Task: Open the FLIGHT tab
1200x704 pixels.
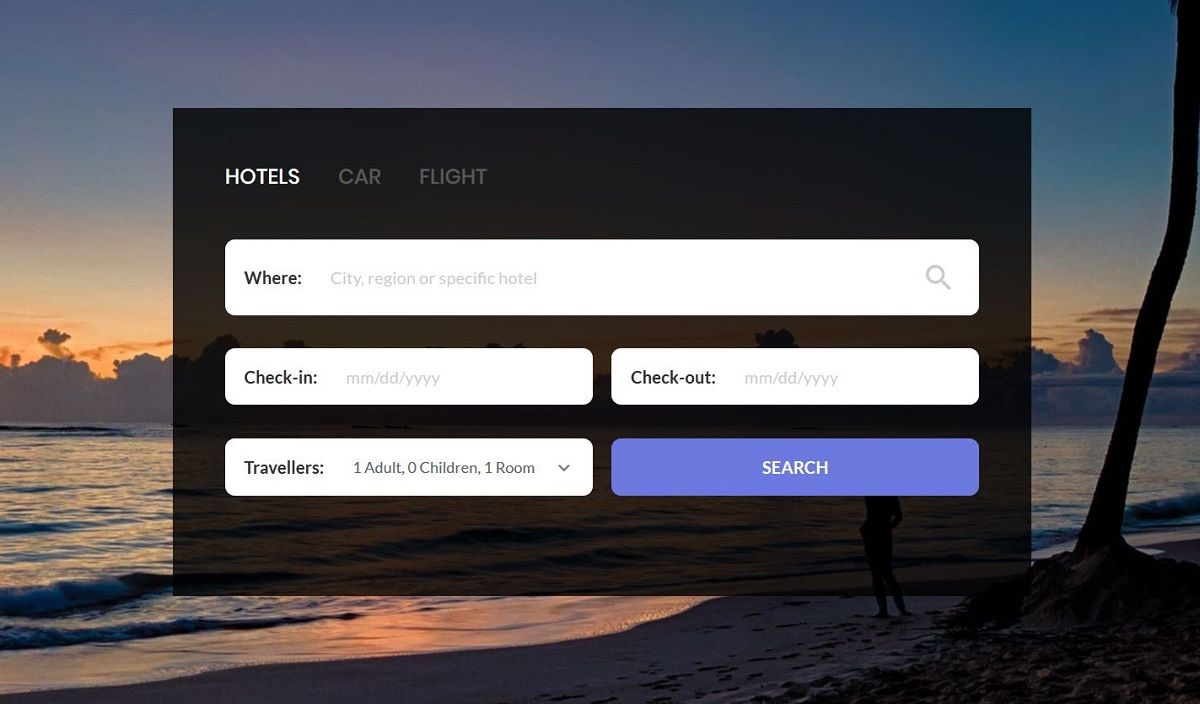Action: pyautogui.click(x=453, y=177)
